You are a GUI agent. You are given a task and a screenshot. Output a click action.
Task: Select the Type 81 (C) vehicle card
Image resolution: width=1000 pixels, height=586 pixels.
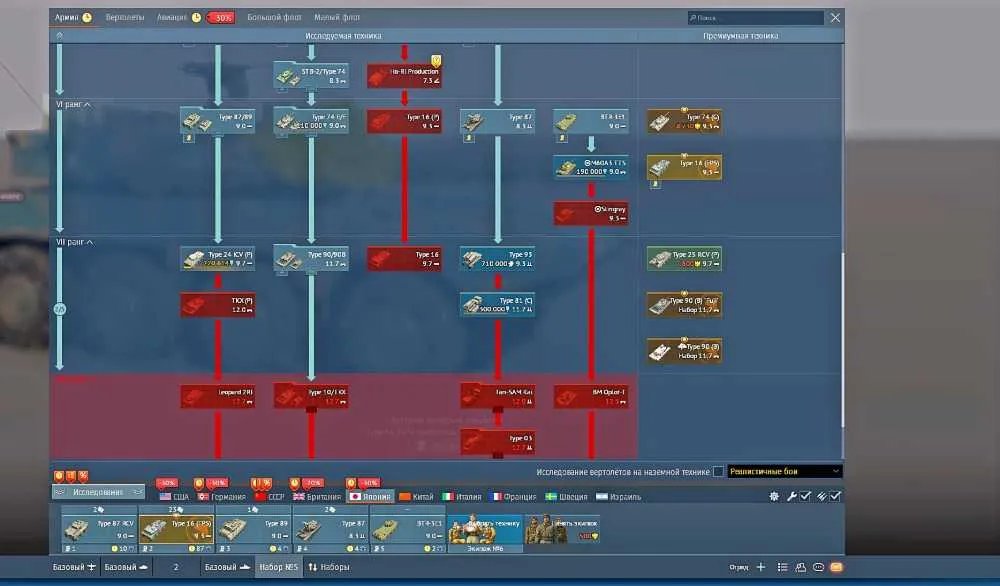(x=497, y=305)
